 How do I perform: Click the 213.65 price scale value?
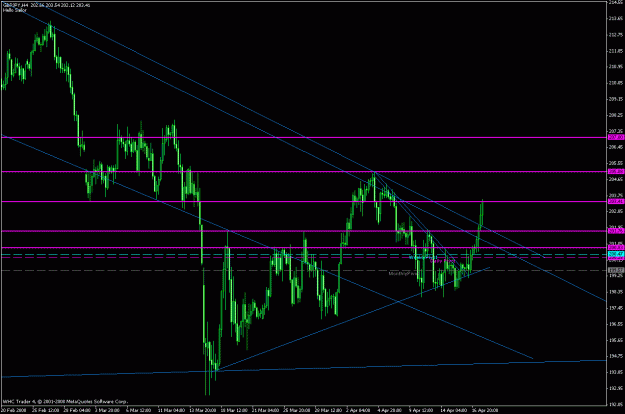616,18
